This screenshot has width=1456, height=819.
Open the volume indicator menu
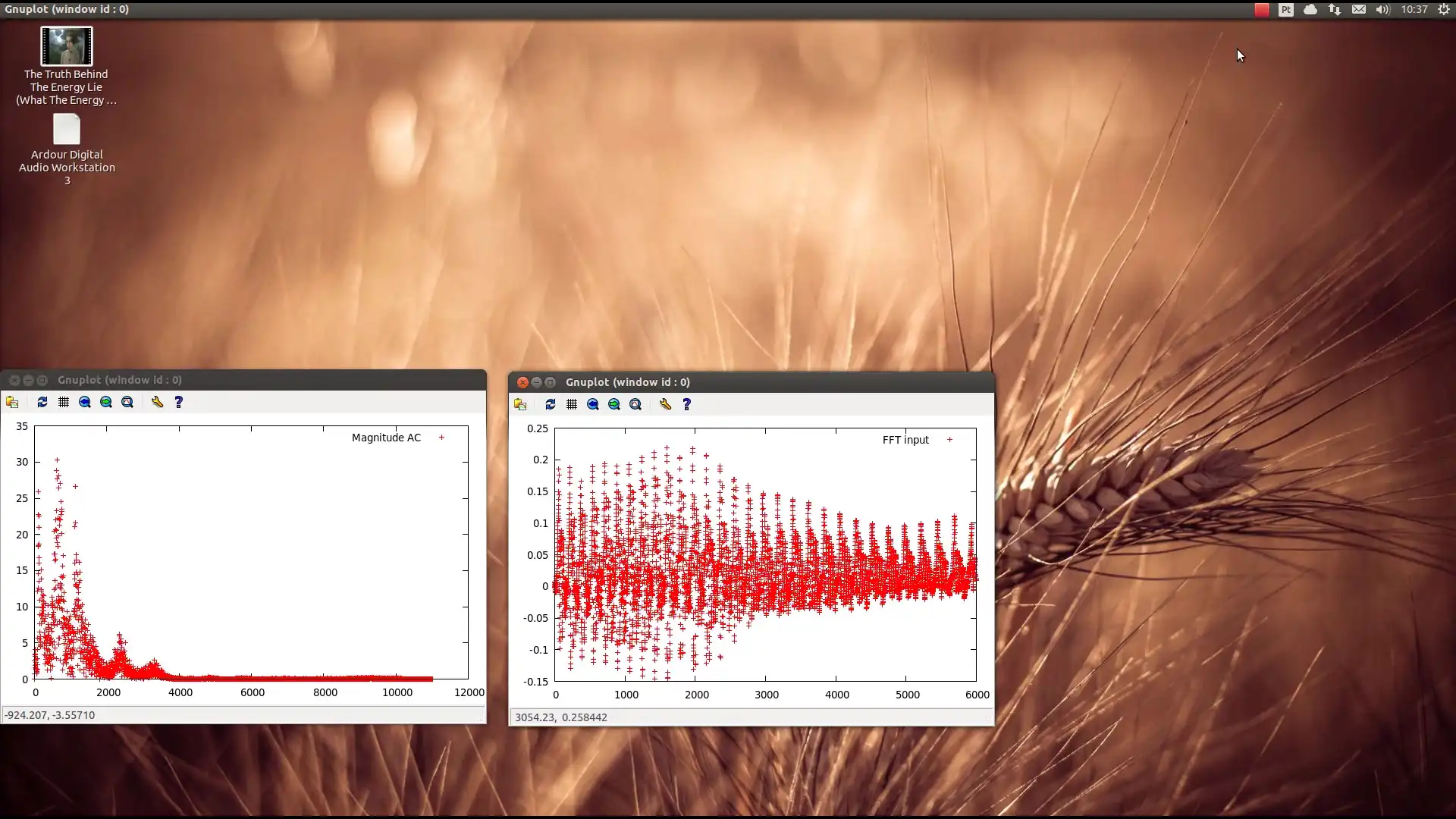[x=1382, y=9]
